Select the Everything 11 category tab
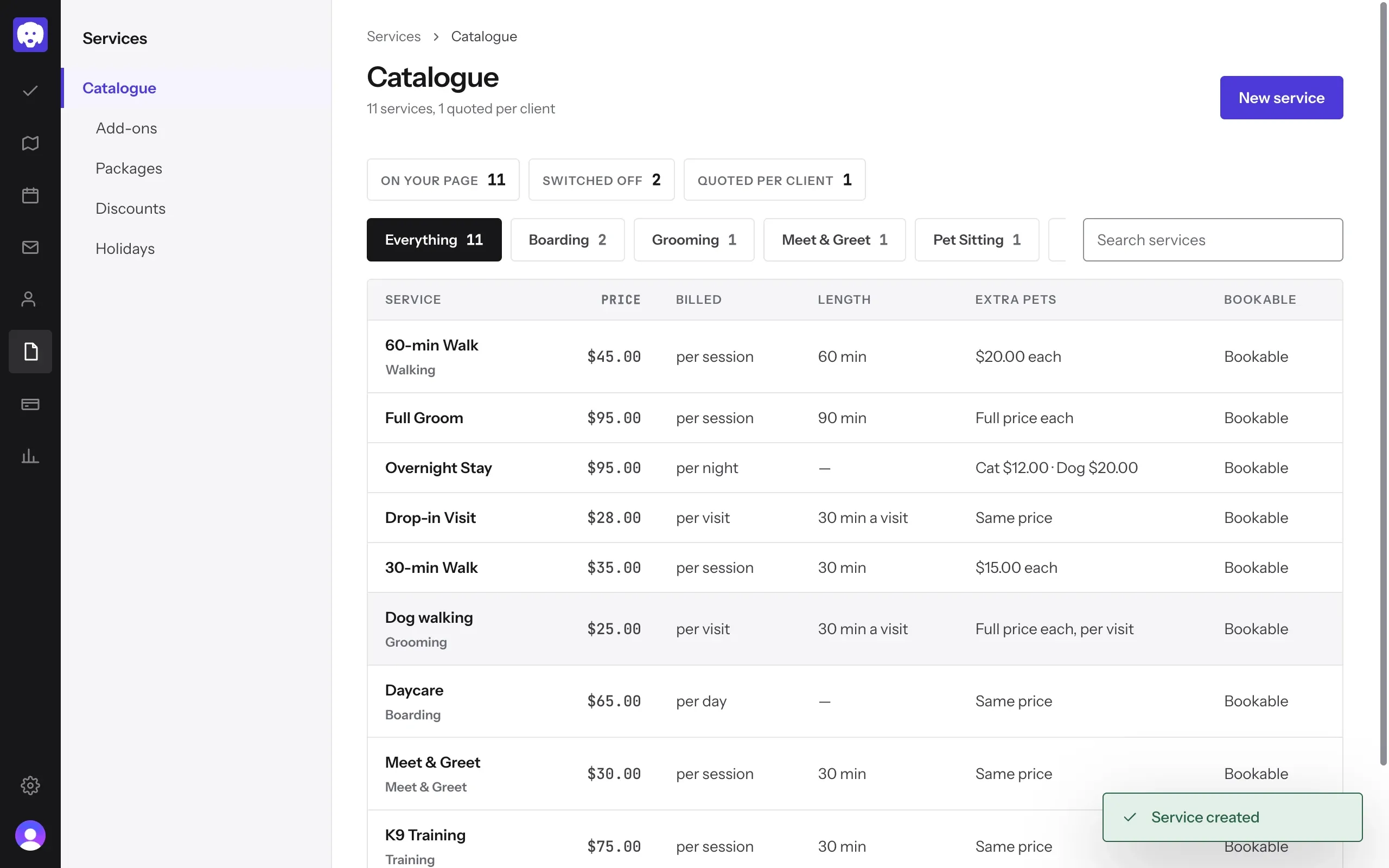The height and width of the screenshot is (868, 1389). coord(434,240)
